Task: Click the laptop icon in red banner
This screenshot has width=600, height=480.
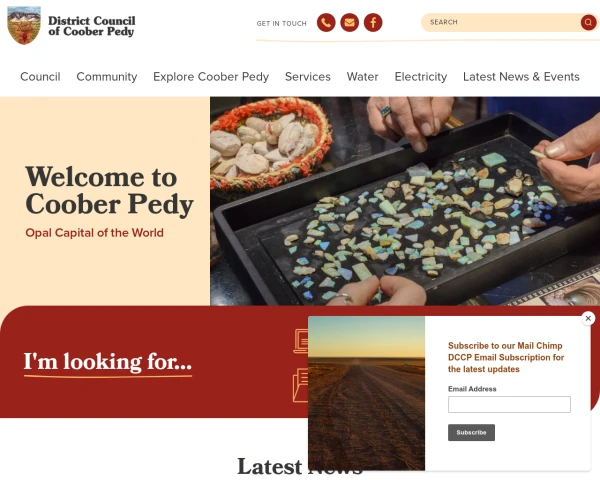Action: pyautogui.click(x=301, y=341)
